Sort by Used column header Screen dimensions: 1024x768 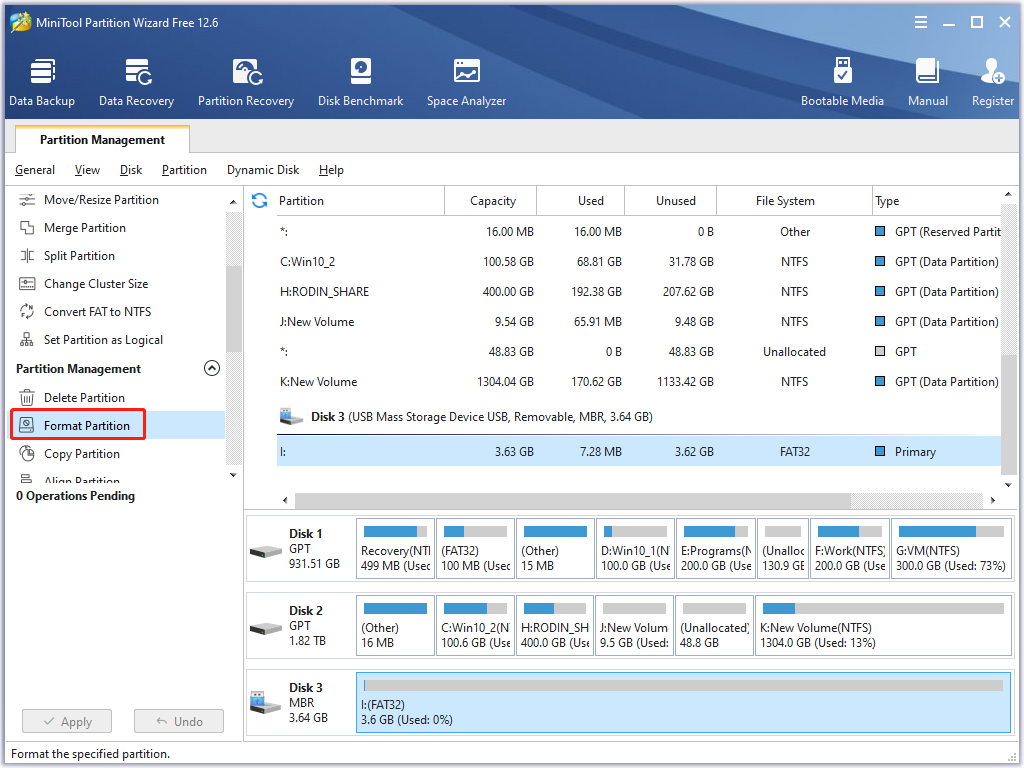point(581,200)
